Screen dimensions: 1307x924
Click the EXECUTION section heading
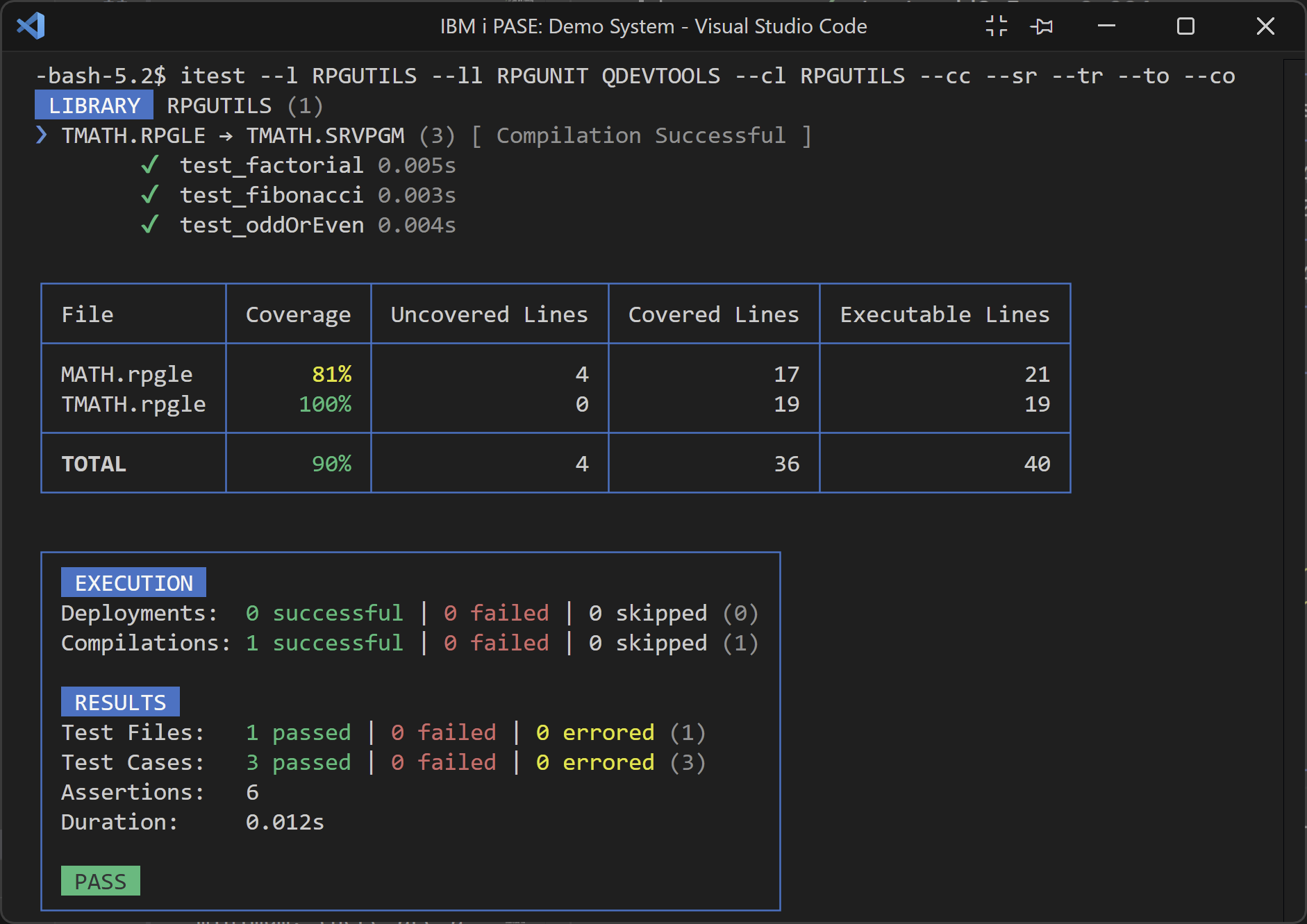pyautogui.click(x=133, y=583)
